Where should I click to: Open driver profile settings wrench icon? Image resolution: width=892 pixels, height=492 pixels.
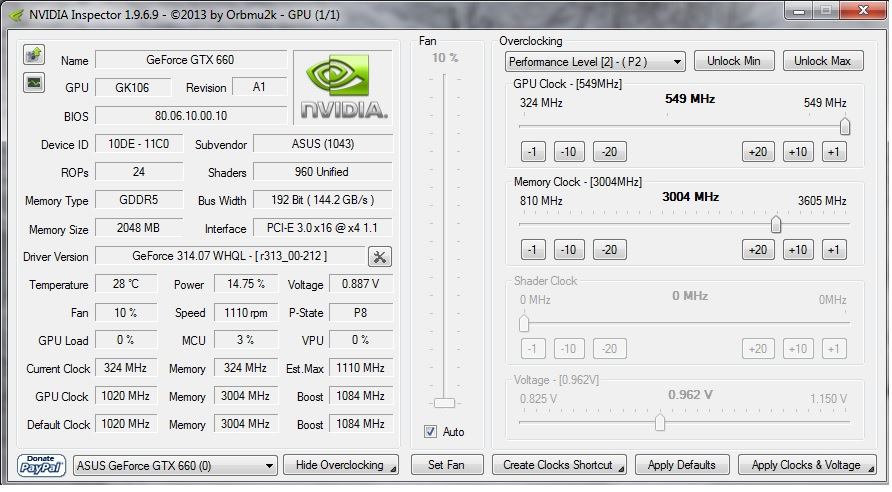tap(379, 257)
